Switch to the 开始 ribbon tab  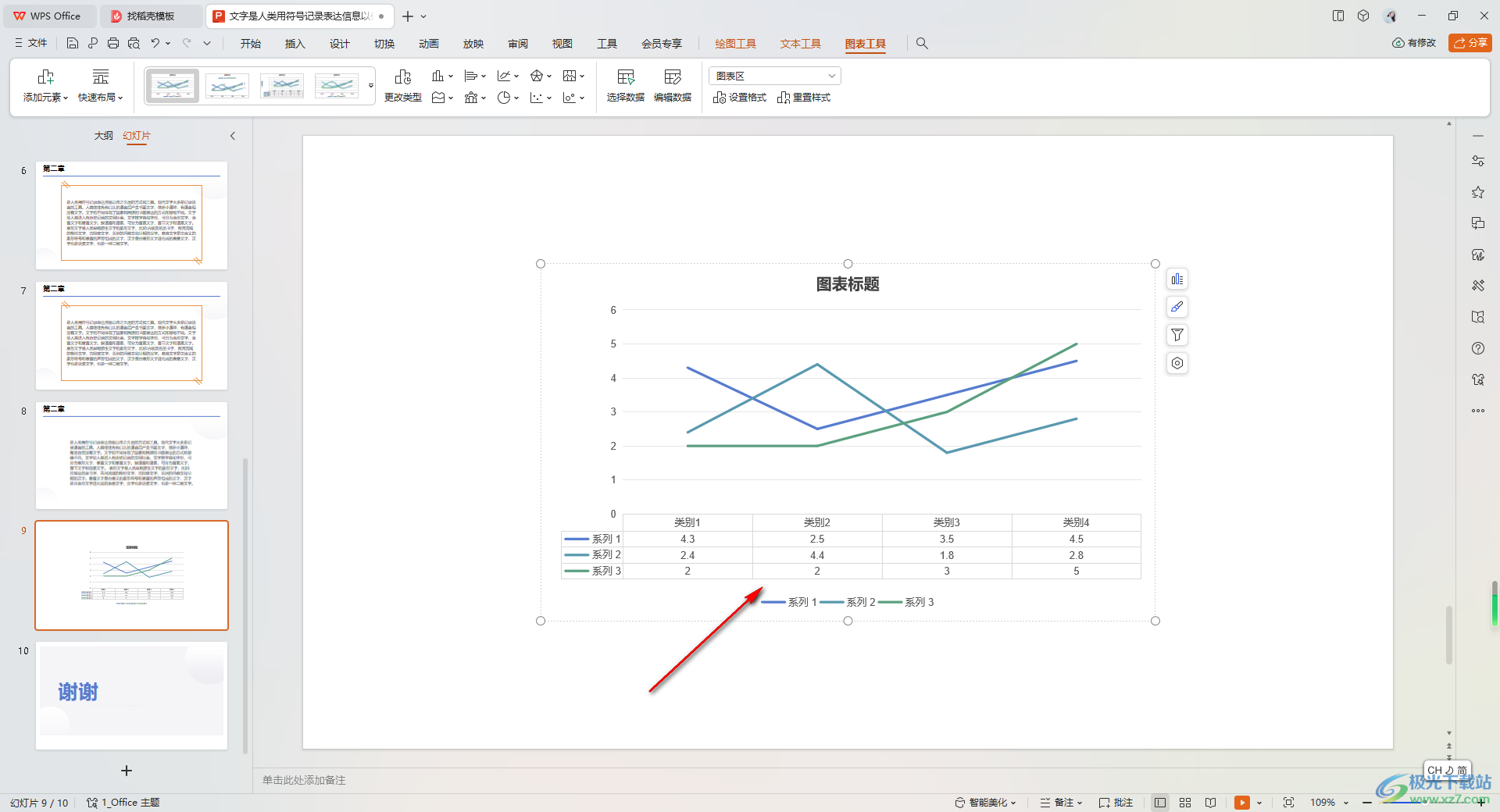(x=251, y=44)
